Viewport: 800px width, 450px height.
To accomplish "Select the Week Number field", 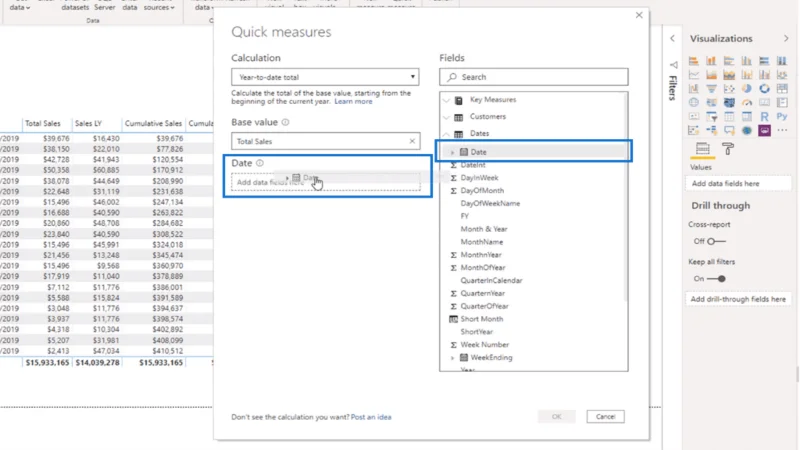I will pos(484,345).
